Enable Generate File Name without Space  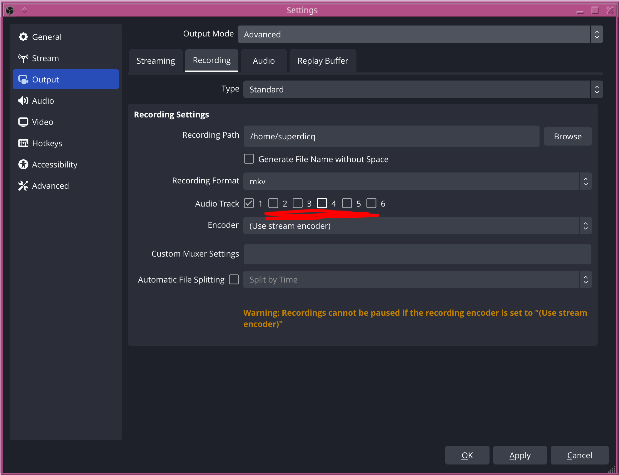249,159
